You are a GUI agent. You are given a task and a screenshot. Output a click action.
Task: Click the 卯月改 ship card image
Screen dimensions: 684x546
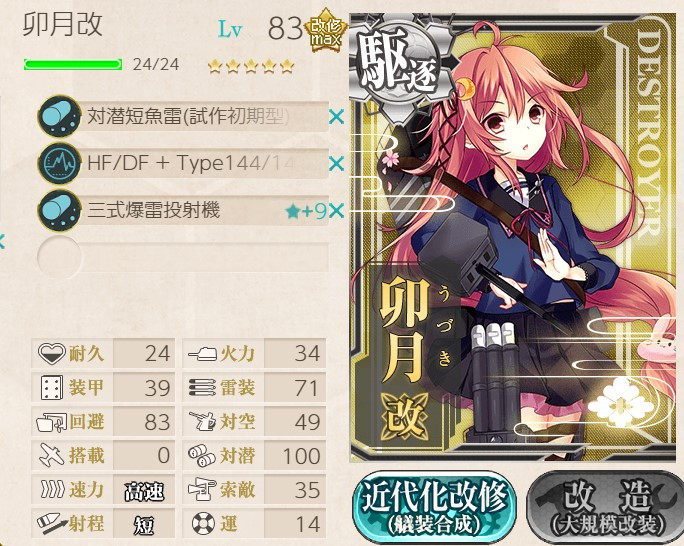click(x=513, y=237)
